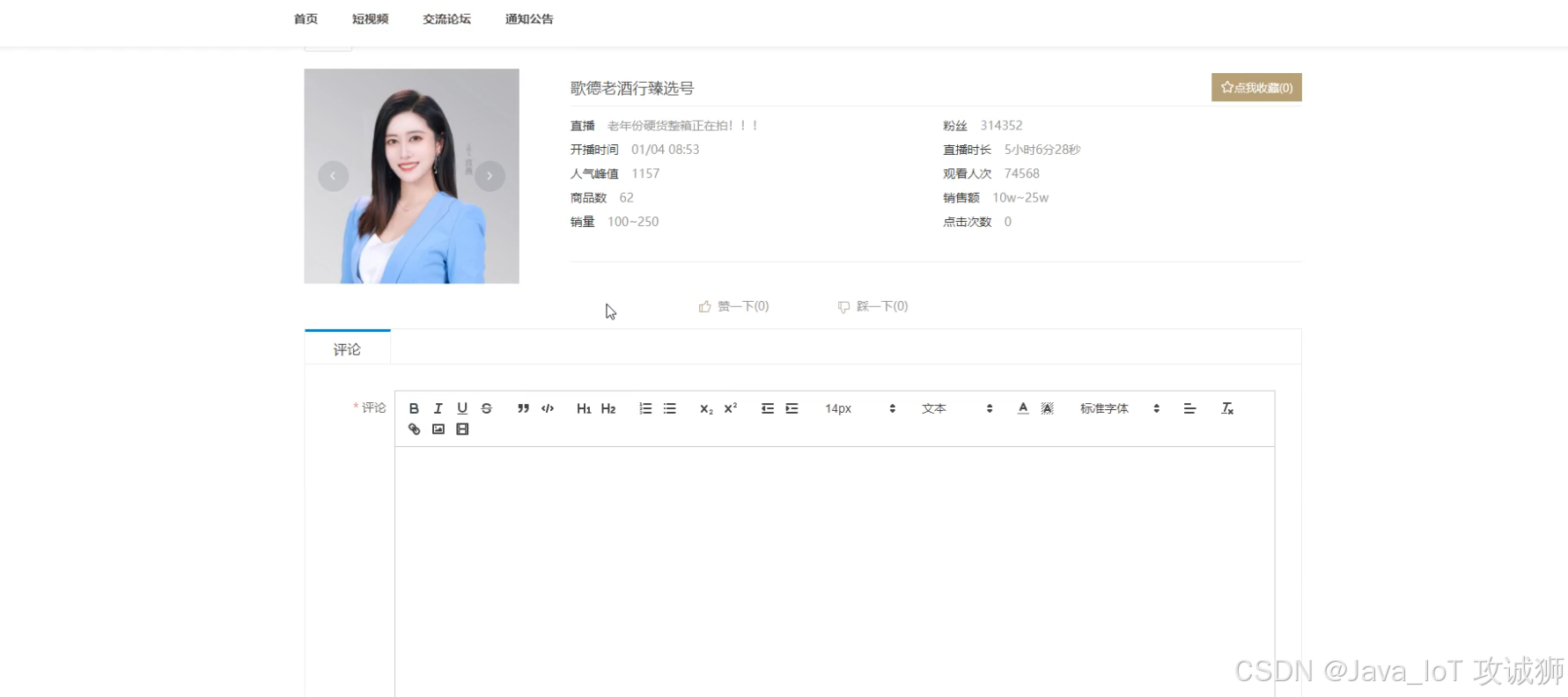Click the peak popularity value 1157
This screenshot has width=1568, height=697.
645,173
